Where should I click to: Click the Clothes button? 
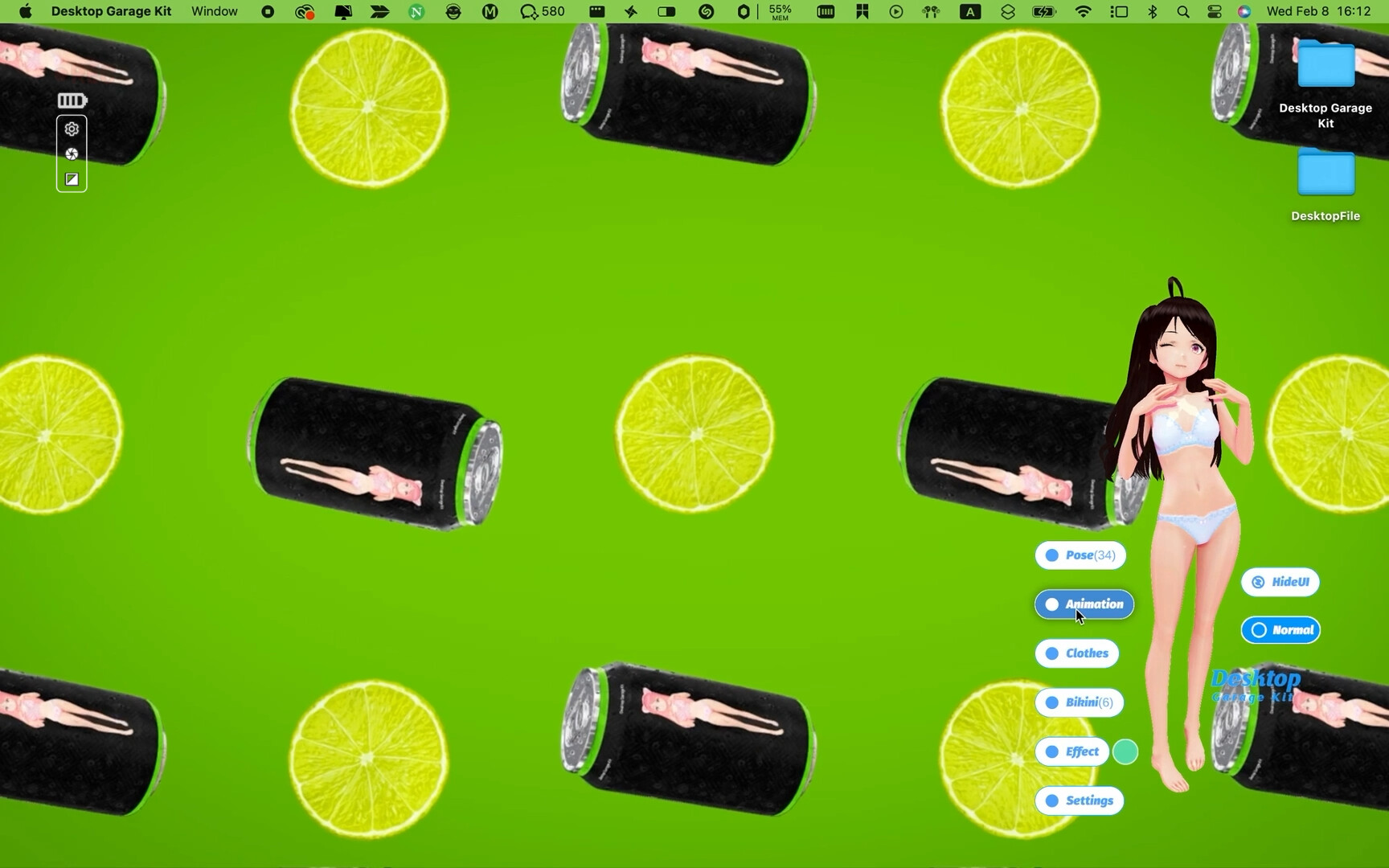click(x=1076, y=653)
